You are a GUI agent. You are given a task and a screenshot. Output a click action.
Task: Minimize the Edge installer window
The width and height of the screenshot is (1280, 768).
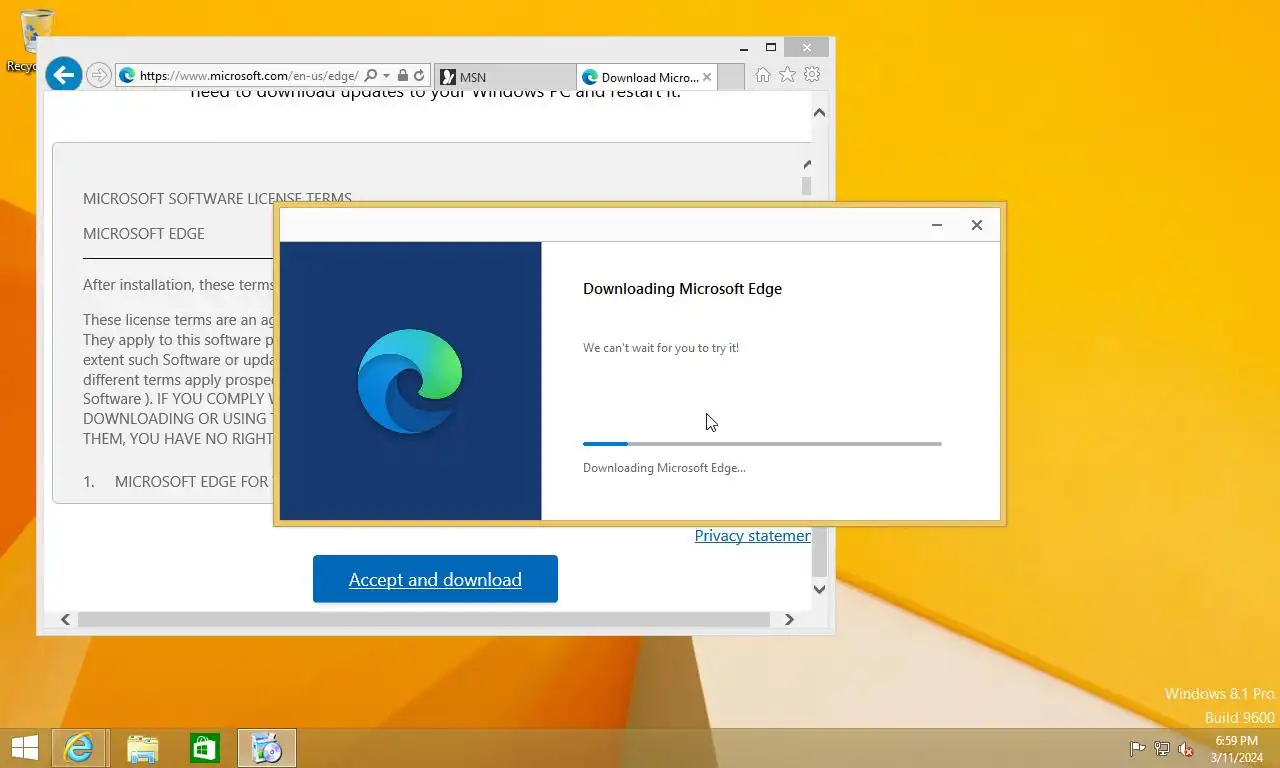pyautogui.click(x=937, y=225)
